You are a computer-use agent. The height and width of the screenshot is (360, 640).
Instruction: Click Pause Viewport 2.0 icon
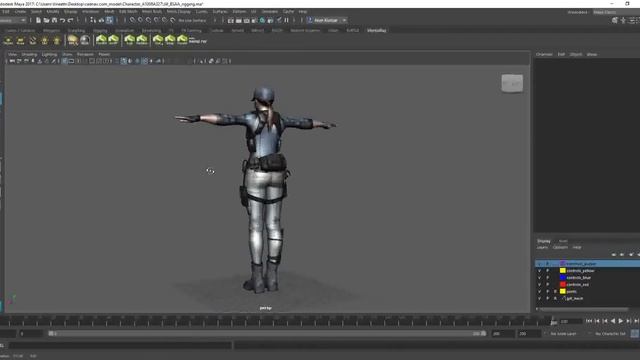click(287, 20)
